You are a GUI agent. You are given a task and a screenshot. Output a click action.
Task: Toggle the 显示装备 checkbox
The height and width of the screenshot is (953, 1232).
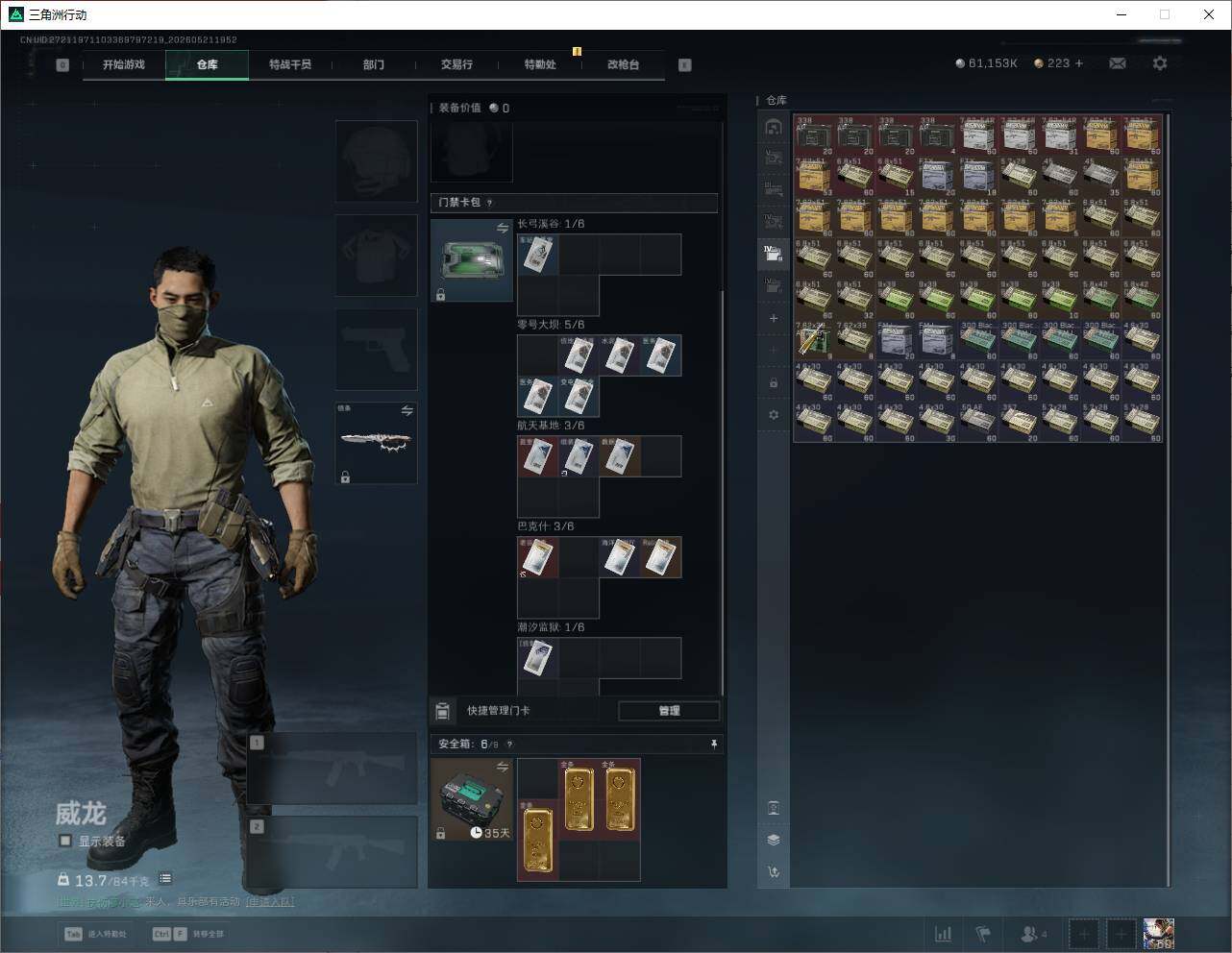(x=65, y=841)
